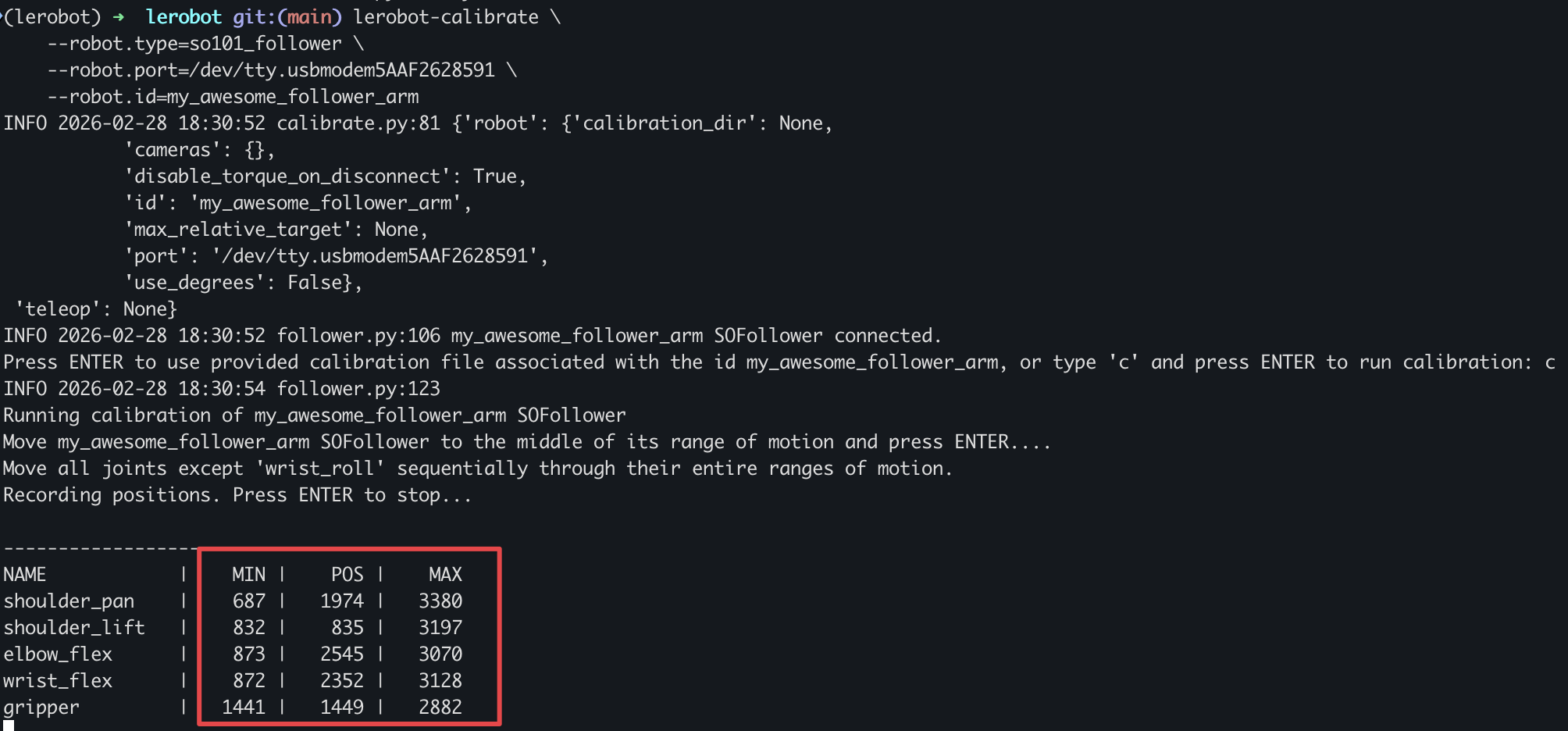The height and width of the screenshot is (731, 1568).
Task: Click the terminal cursor block below gripper
Action: tap(9, 726)
